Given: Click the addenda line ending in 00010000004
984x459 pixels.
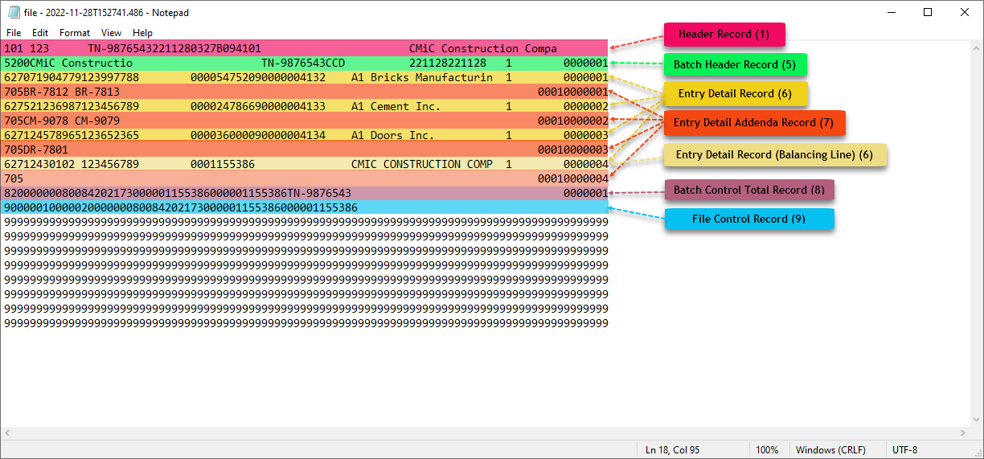Looking at the screenshot, I should pos(304,178).
